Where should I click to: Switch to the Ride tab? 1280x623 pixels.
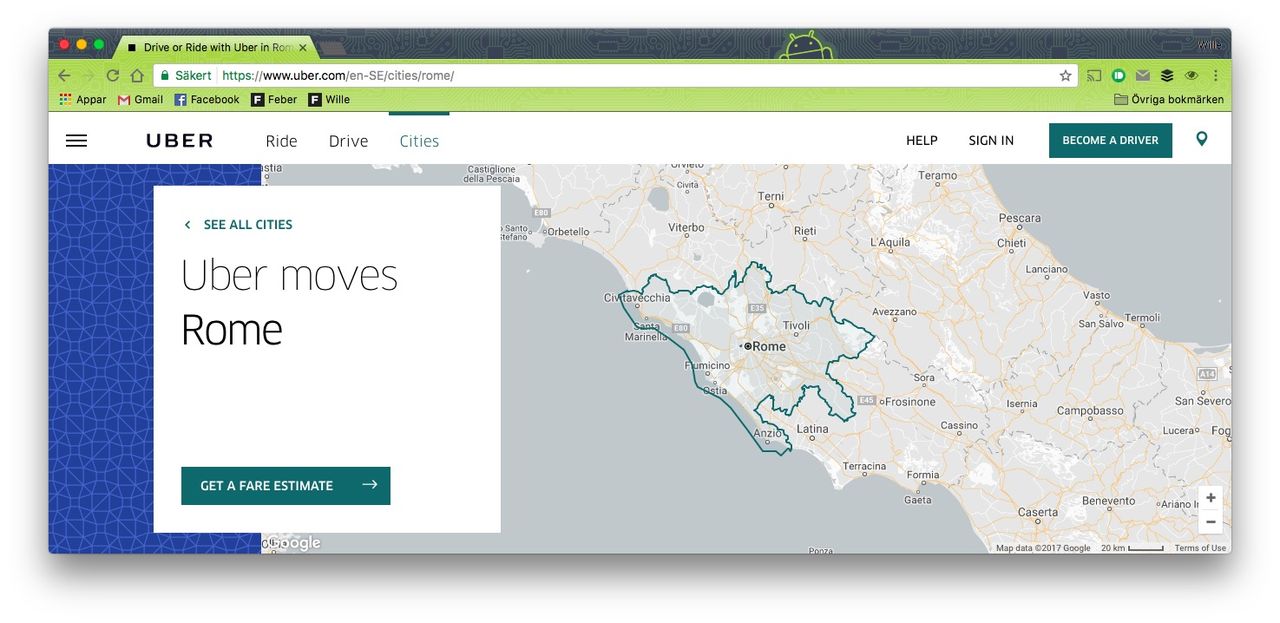(x=281, y=140)
